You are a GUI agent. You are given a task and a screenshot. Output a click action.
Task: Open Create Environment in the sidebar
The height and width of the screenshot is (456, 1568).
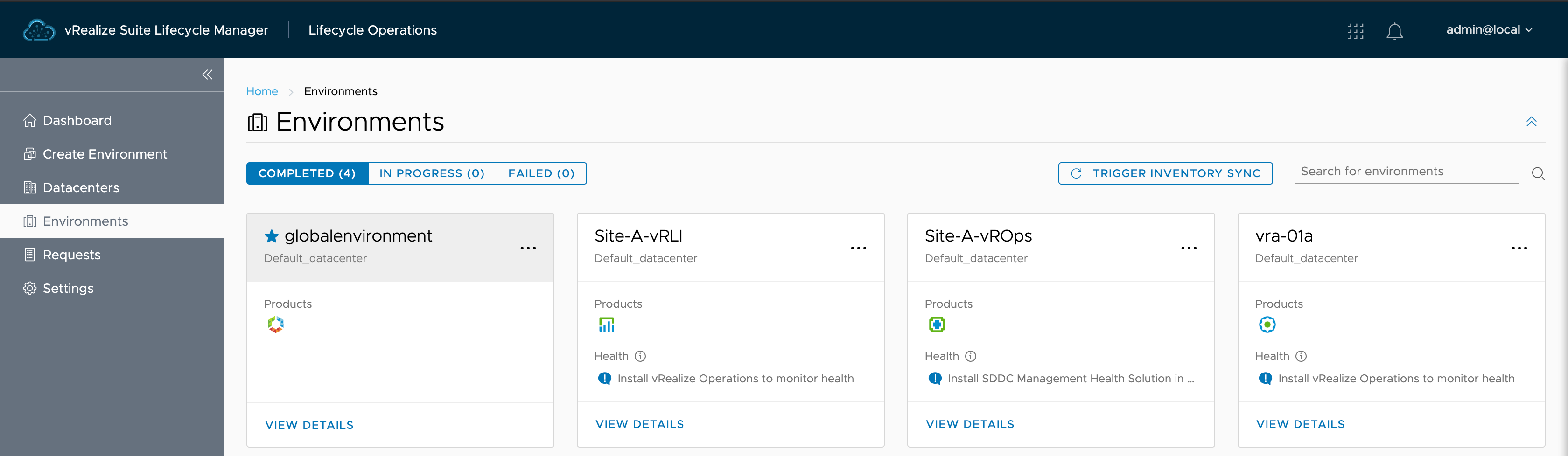click(112, 154)
